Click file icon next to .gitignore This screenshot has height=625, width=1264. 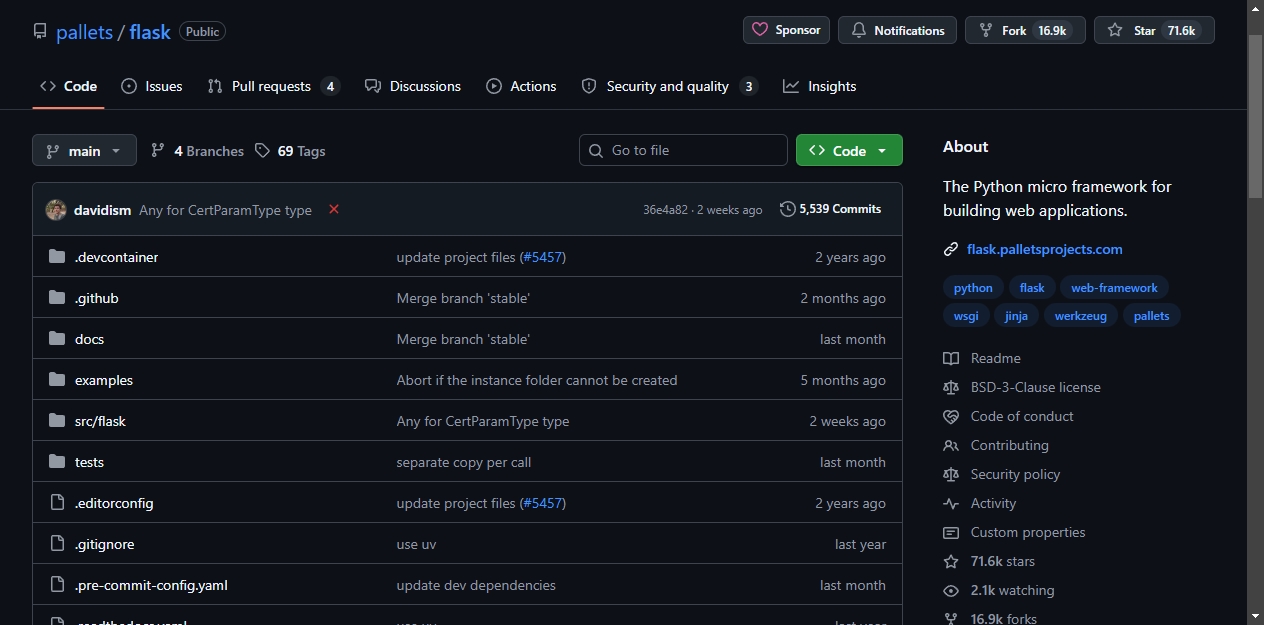pos(57,544)
